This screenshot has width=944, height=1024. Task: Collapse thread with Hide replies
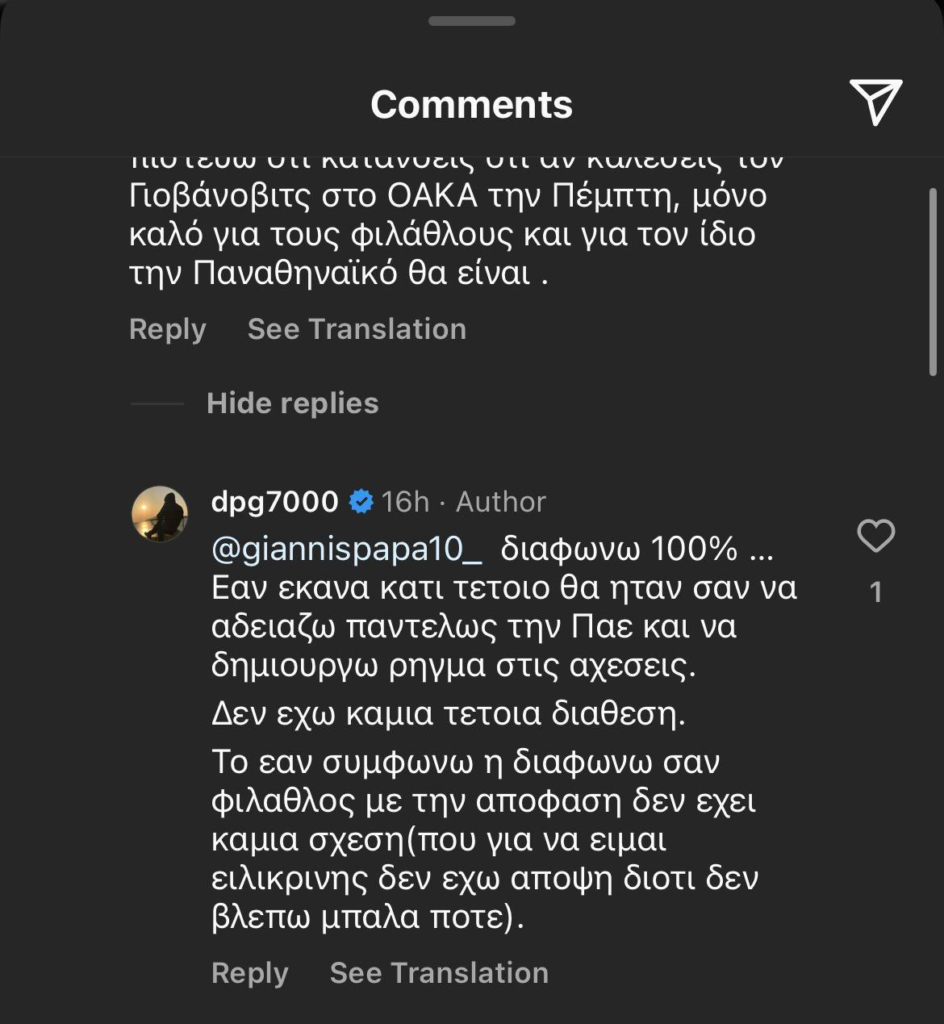[x=292, y=403]
